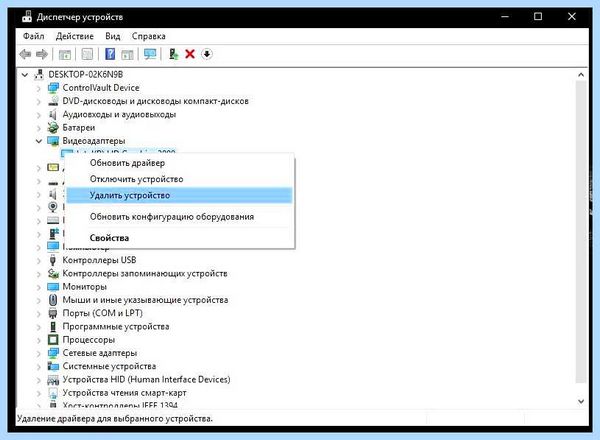Choose Обновить конфигурацию оборудования menu entry
This screenshot has width=600, height=440.
(x=179, y=217)
